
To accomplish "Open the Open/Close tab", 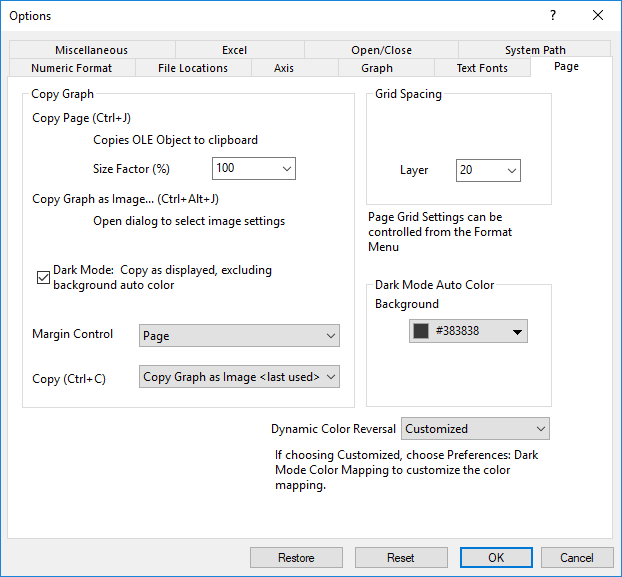I will tap(381, 50).
